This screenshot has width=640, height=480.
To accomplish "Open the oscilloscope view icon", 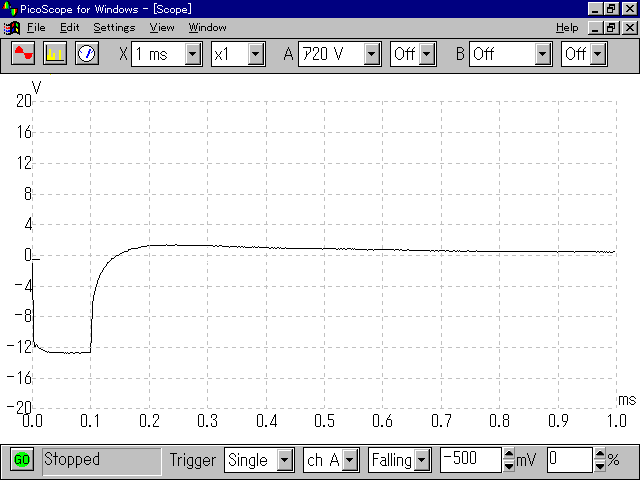I will pos(23,53).
